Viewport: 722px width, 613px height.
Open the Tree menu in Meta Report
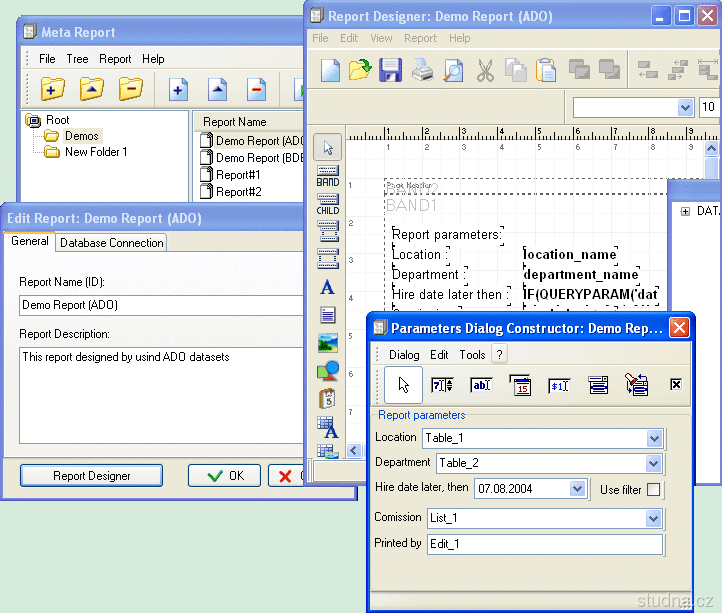pos(77,59)
